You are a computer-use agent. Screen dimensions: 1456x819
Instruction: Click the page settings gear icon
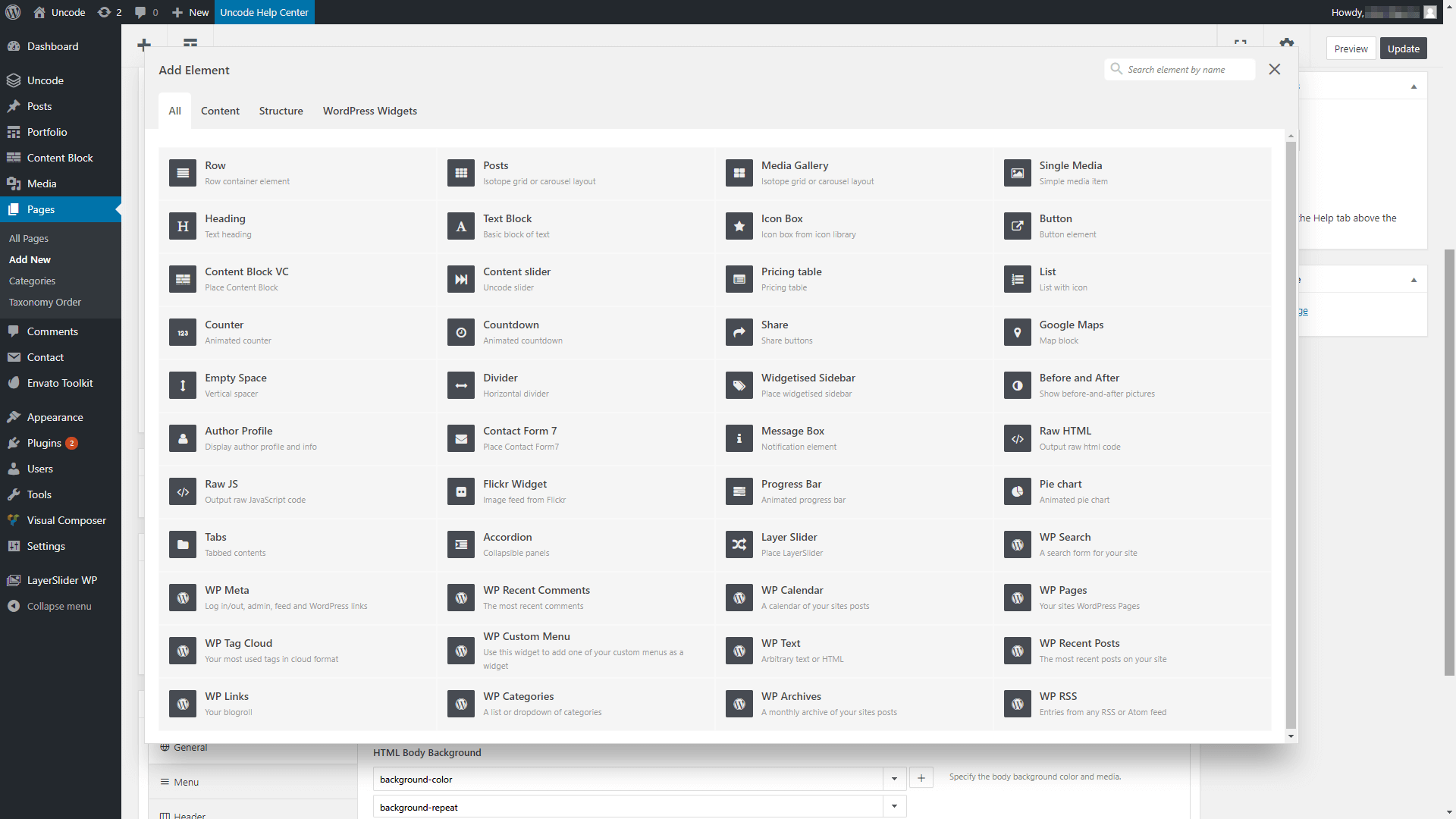tap(1287, 44)
